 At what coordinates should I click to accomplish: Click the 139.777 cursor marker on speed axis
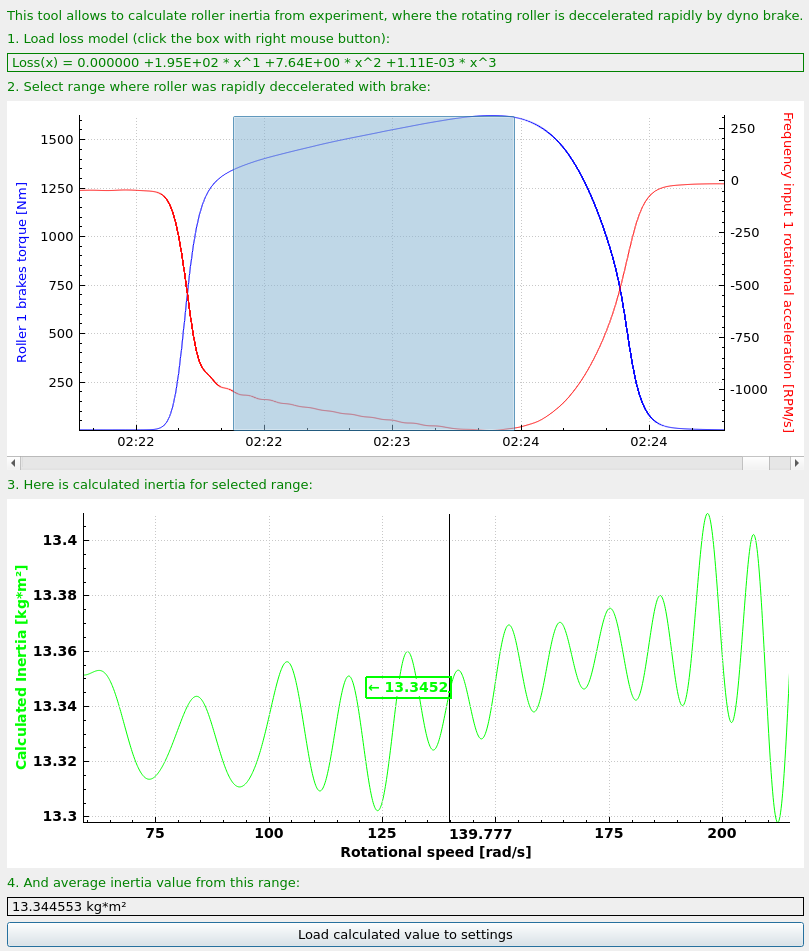pyautogui.click(x=480, y=834)
